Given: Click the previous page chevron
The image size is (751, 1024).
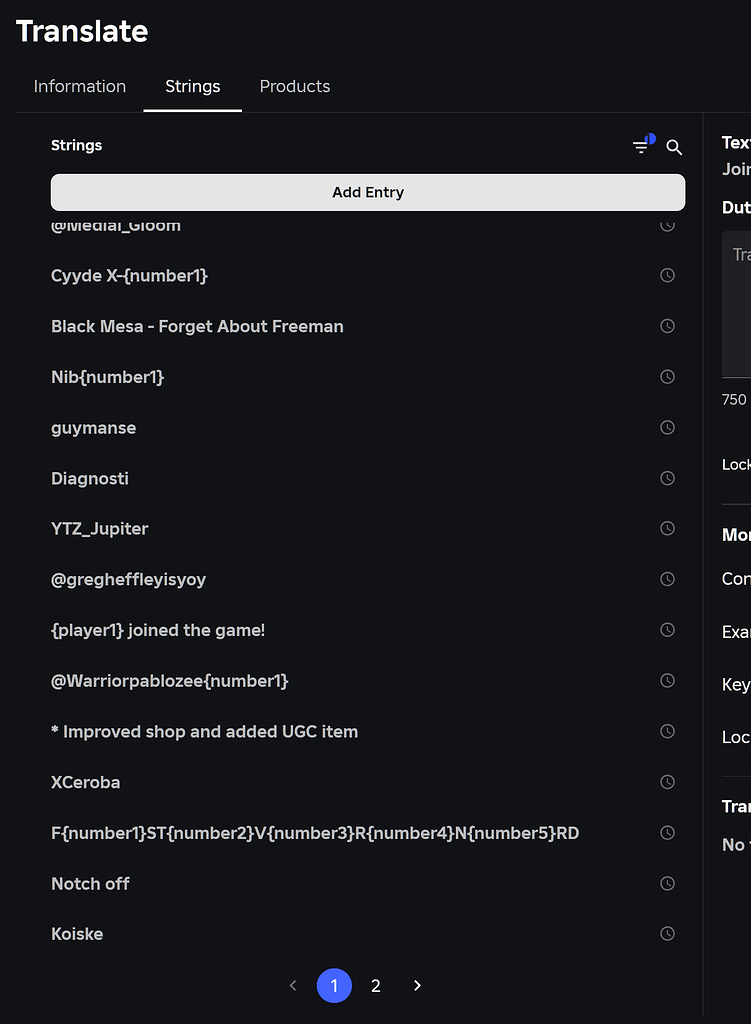Looking at the screenshot, I should tap(292, 985).
